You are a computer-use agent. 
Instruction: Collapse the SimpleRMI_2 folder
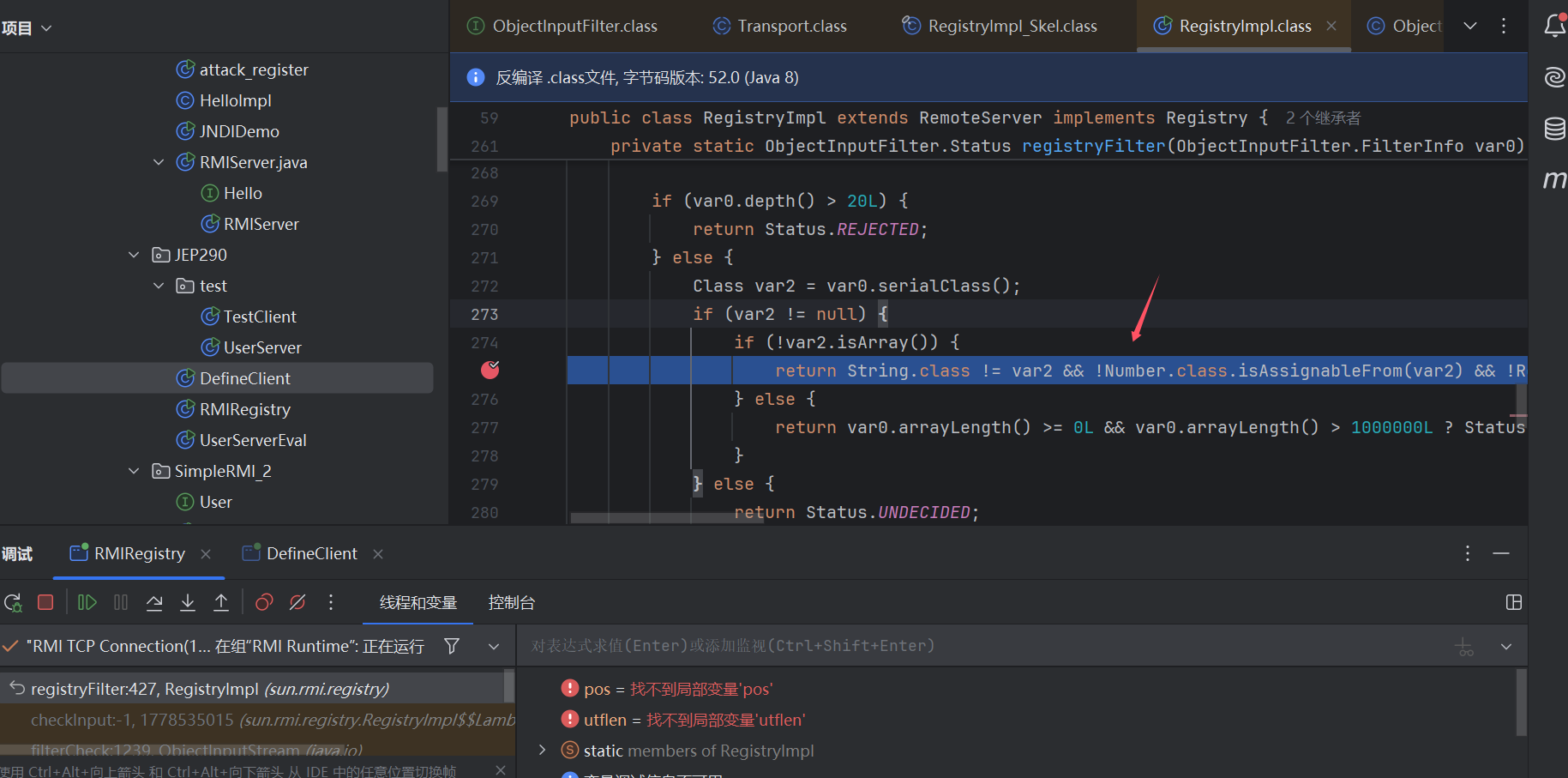(x=134, y=471)
